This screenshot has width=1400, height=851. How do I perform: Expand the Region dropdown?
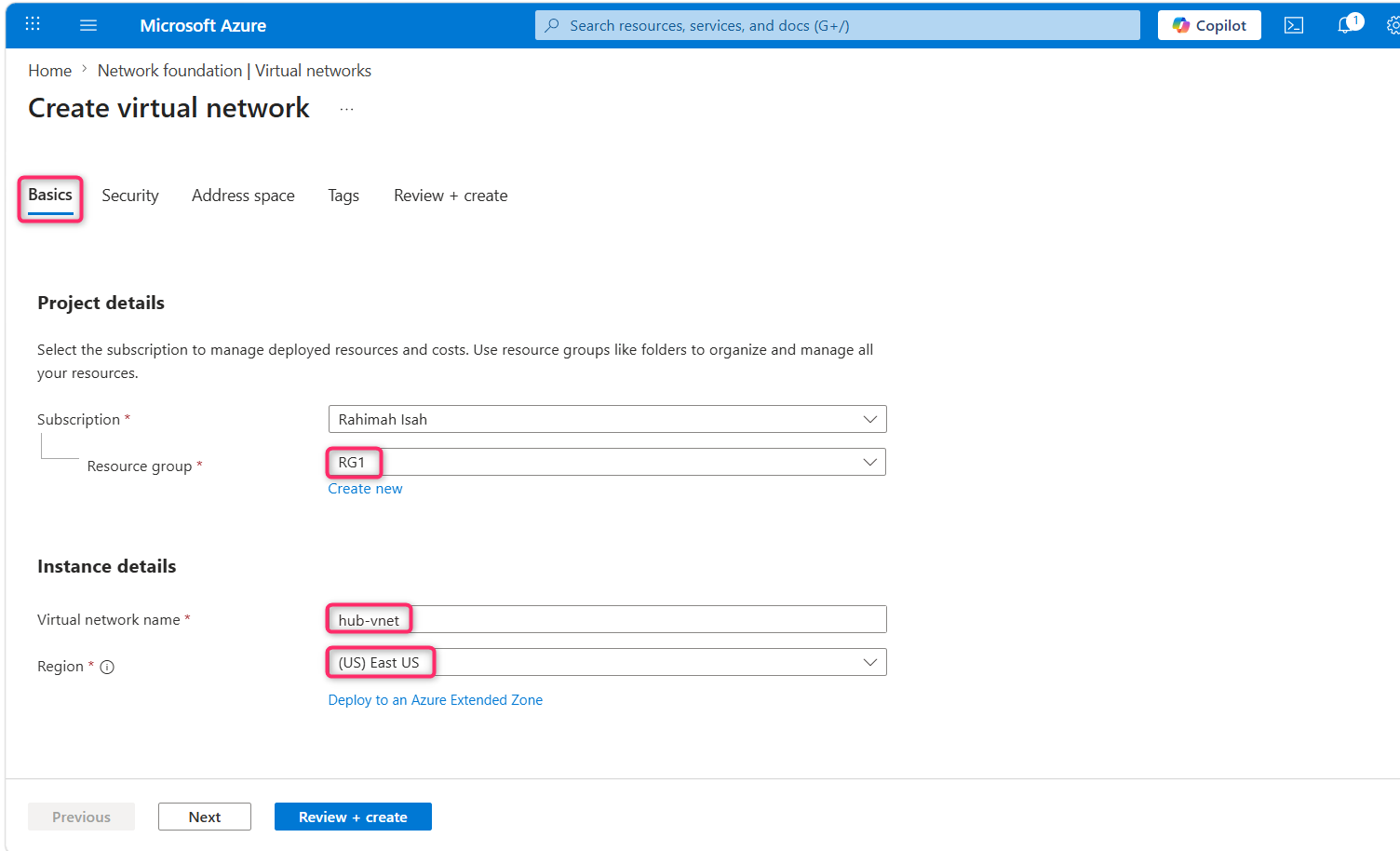click(x=607, y=662)
